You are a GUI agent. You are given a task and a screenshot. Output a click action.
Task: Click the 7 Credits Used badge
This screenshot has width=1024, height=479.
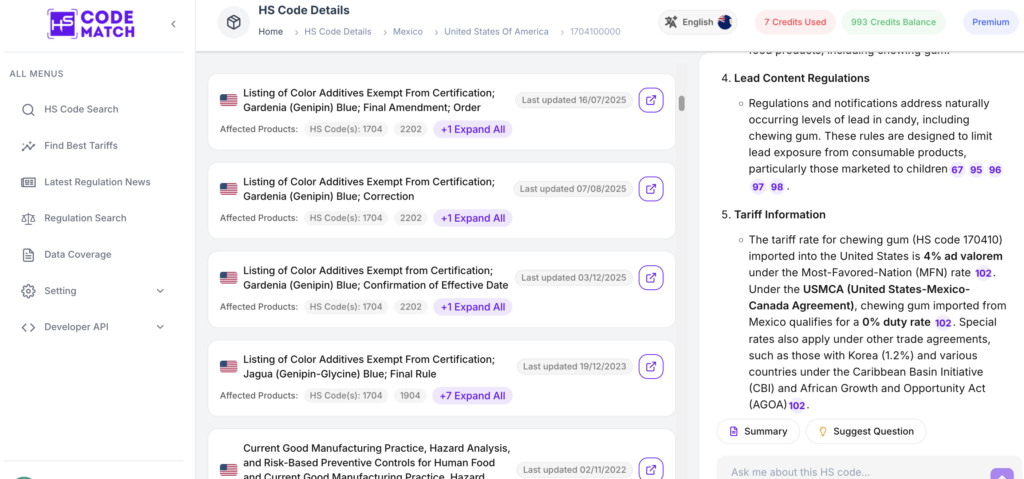pyautogui.click(x=795, y=22)
